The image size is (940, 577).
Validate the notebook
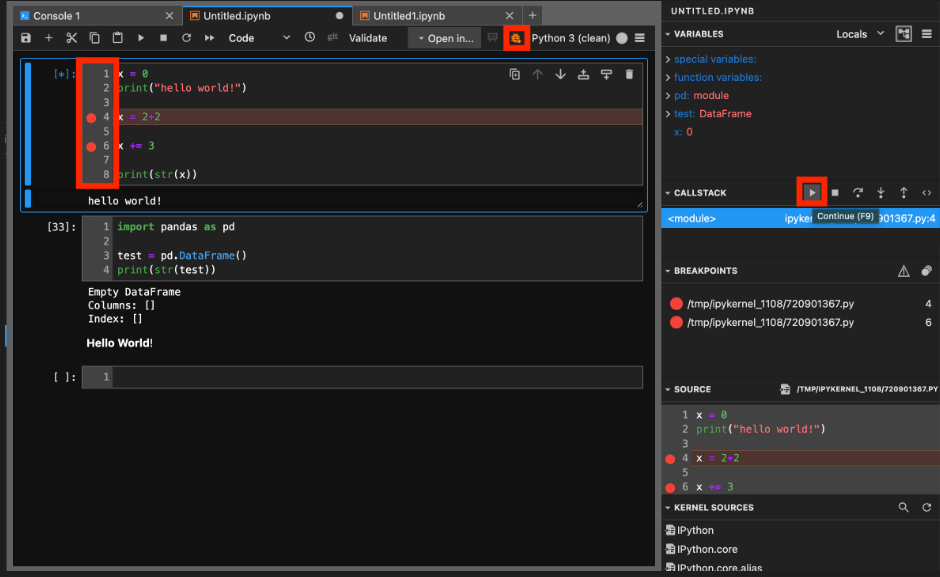[367, 38]
